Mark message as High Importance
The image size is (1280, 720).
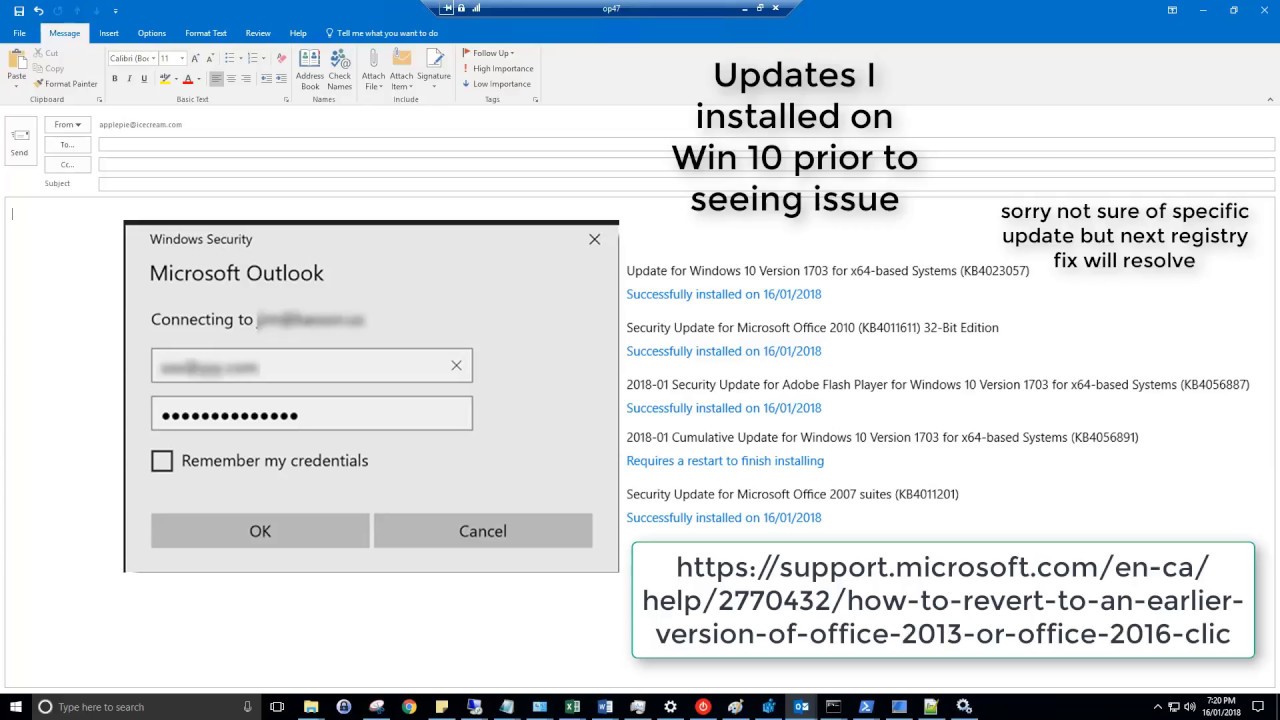498,68
